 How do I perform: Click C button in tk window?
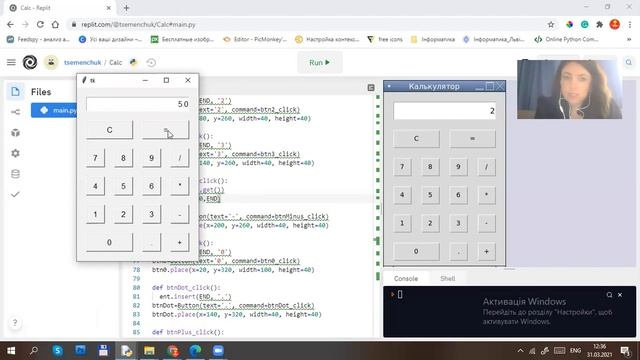(x=109, y=130)
